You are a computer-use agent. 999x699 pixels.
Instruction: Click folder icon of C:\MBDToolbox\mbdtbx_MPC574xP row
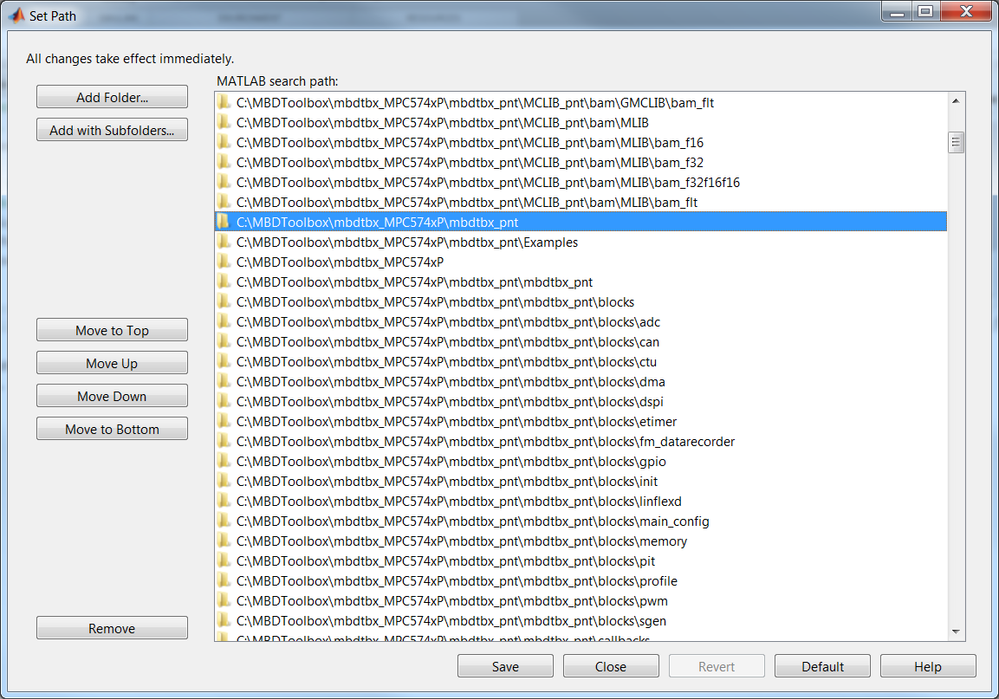point(223,261)
